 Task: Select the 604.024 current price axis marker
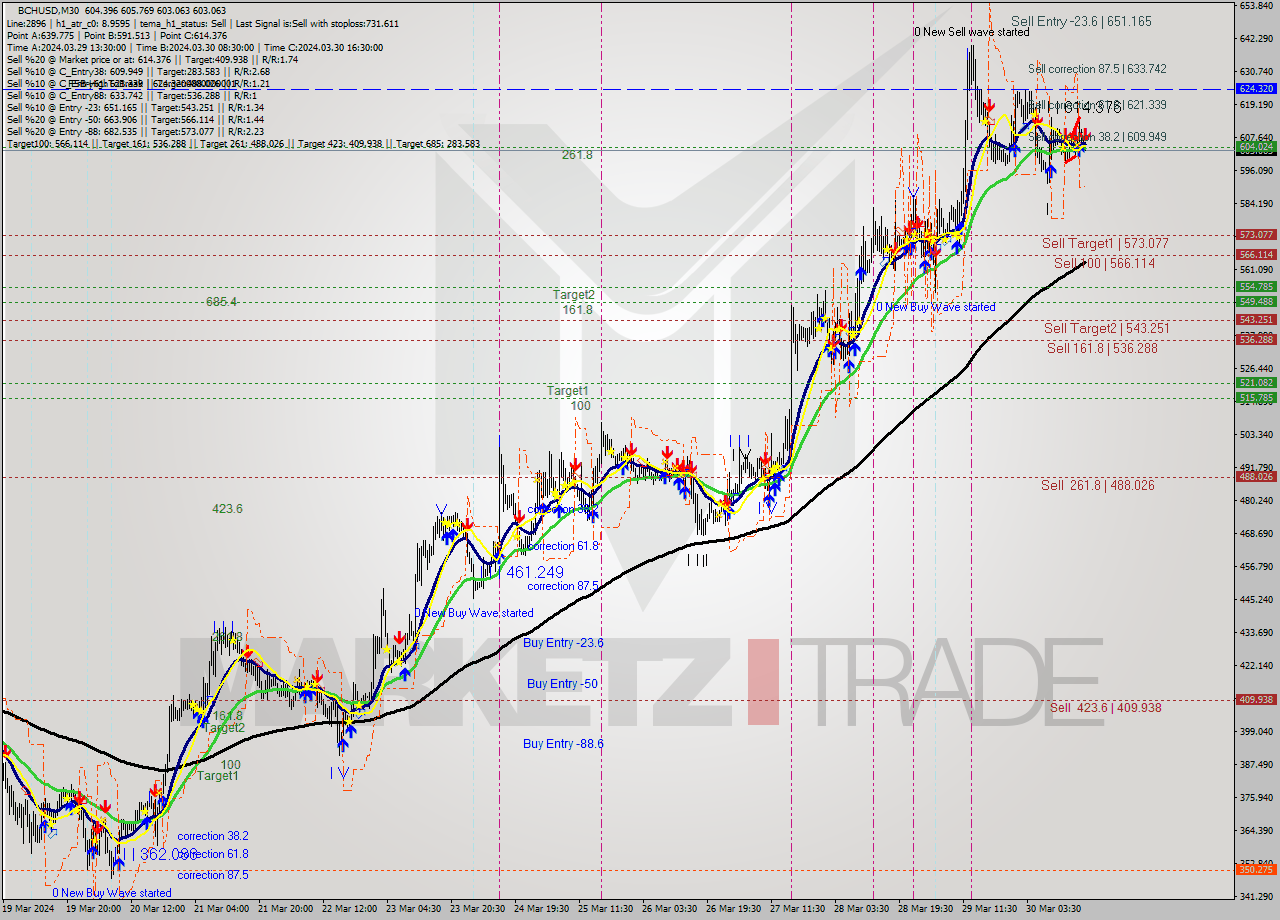[1256, 146]
